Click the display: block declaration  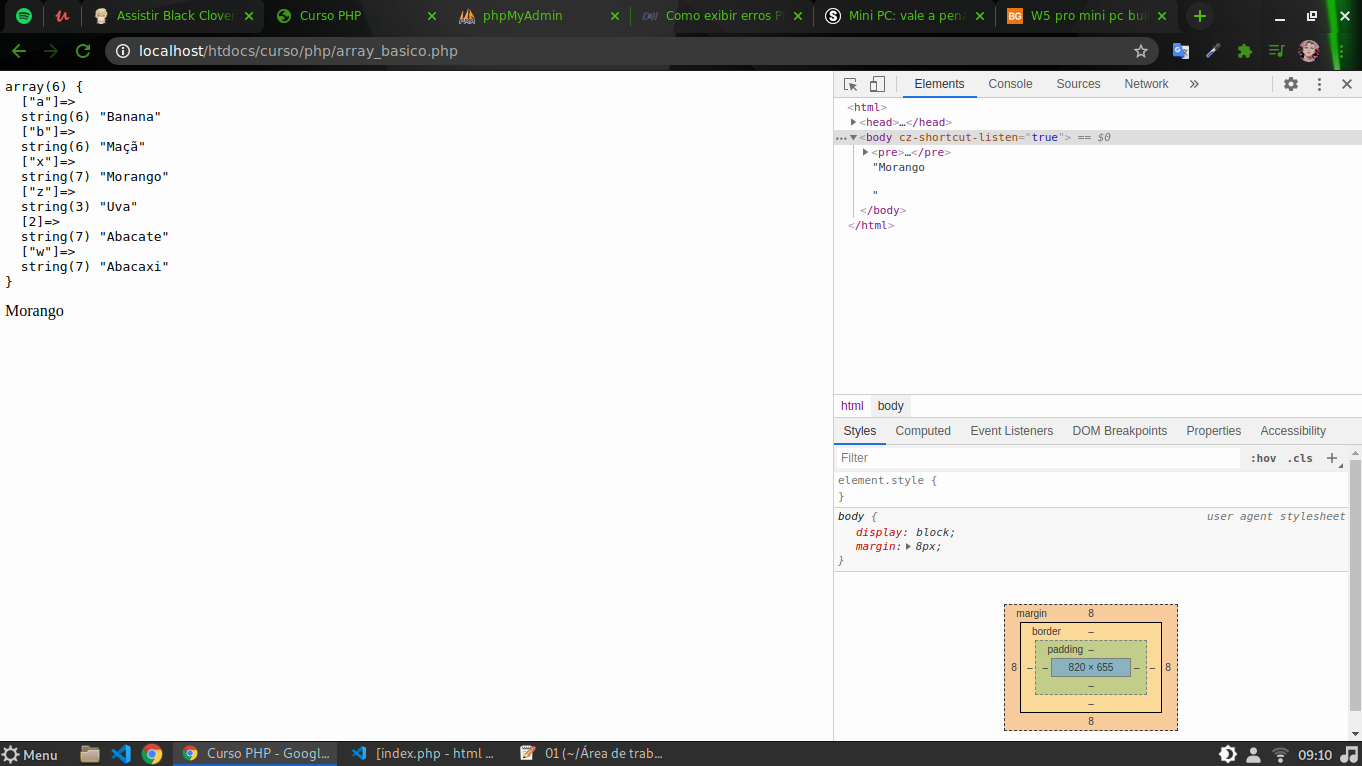(905, 532)
